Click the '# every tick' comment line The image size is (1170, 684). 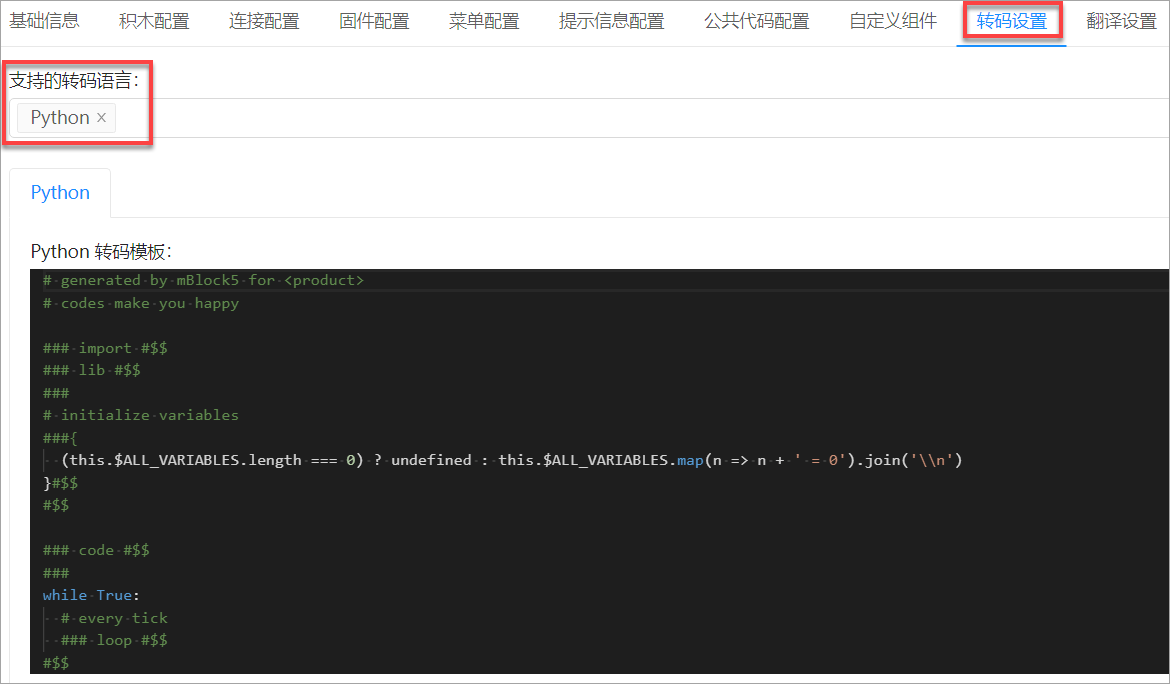(114, 618)
